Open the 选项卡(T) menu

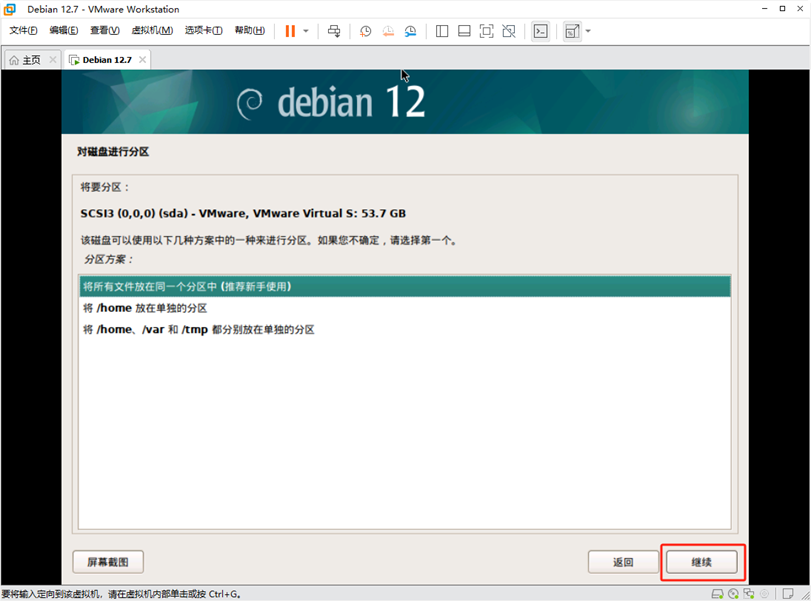(204, 31)
